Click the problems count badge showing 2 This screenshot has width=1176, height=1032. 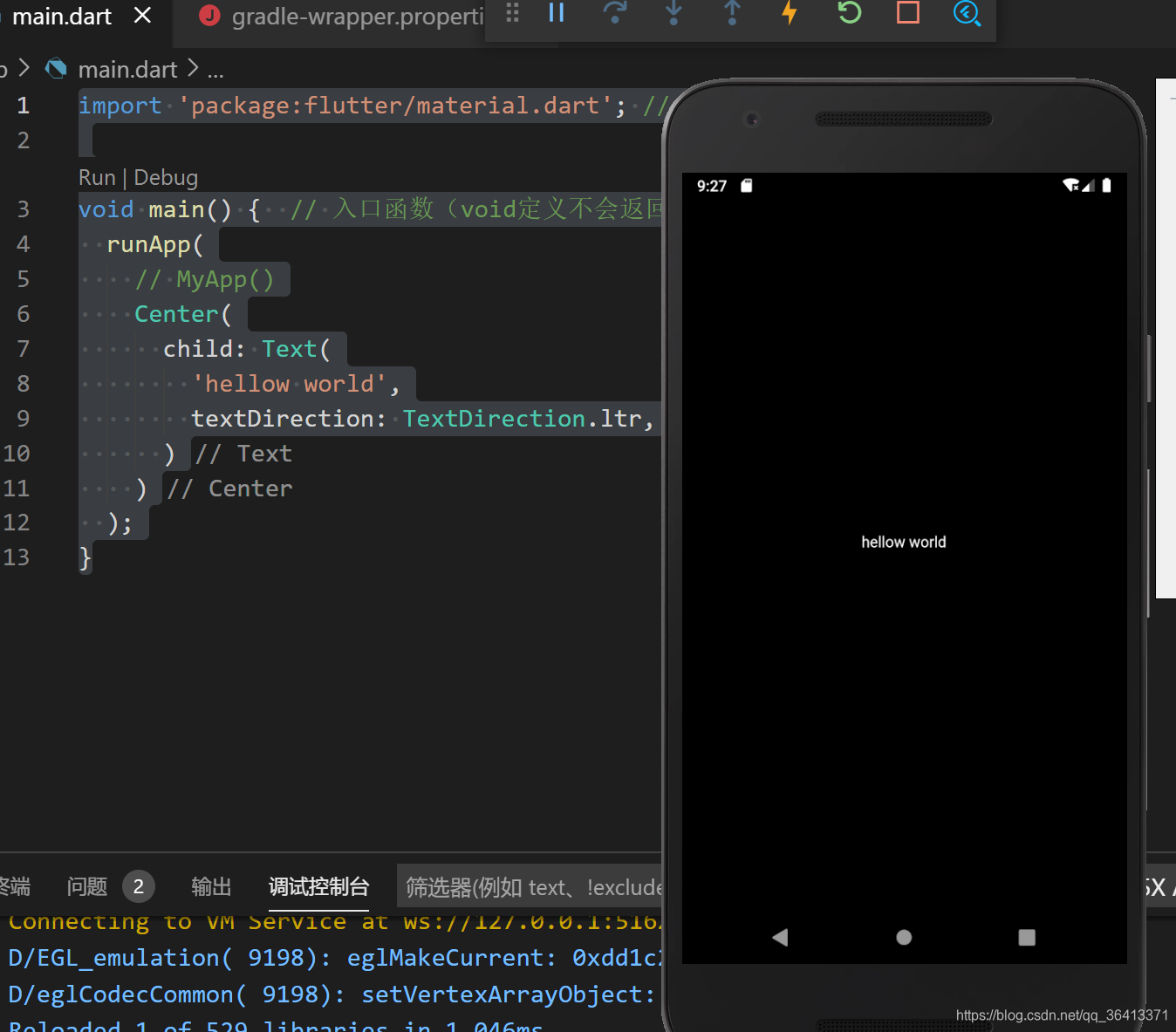[x=139, y=887]
